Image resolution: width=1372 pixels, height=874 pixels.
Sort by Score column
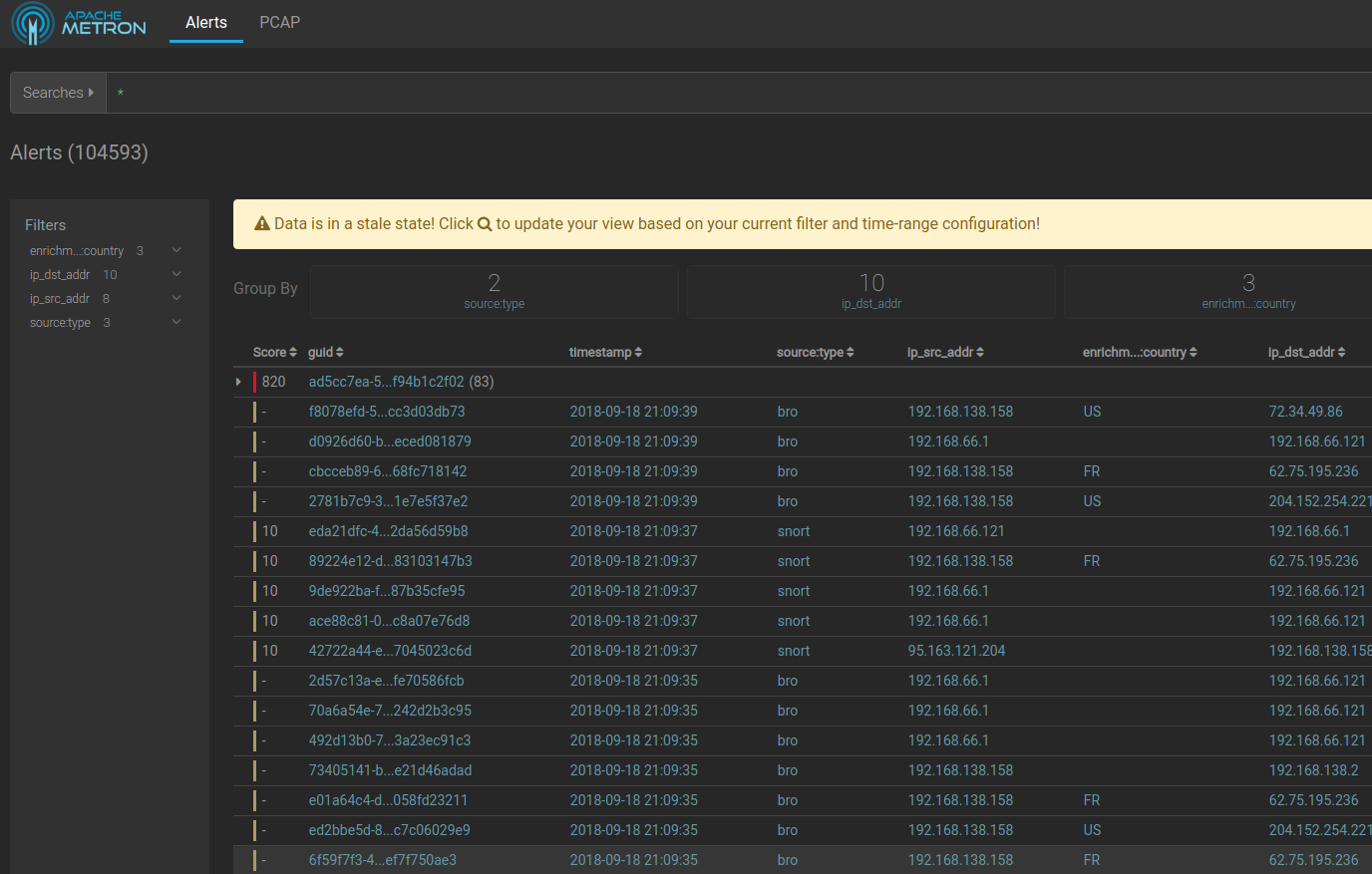coord(275,353)
